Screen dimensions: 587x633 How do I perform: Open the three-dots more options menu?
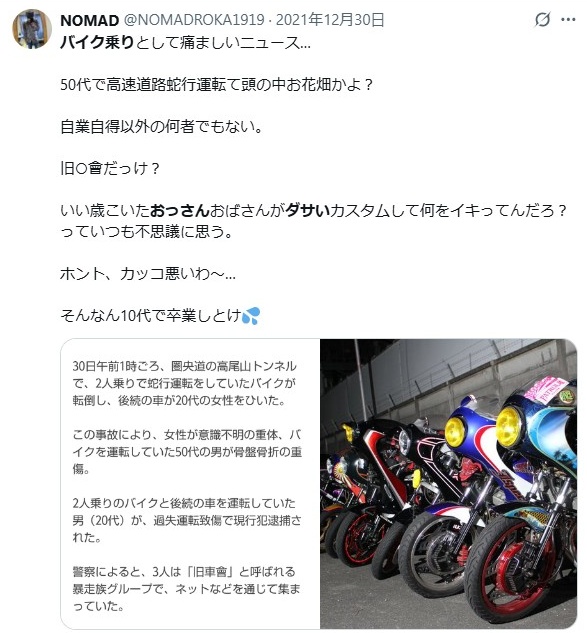568,19
